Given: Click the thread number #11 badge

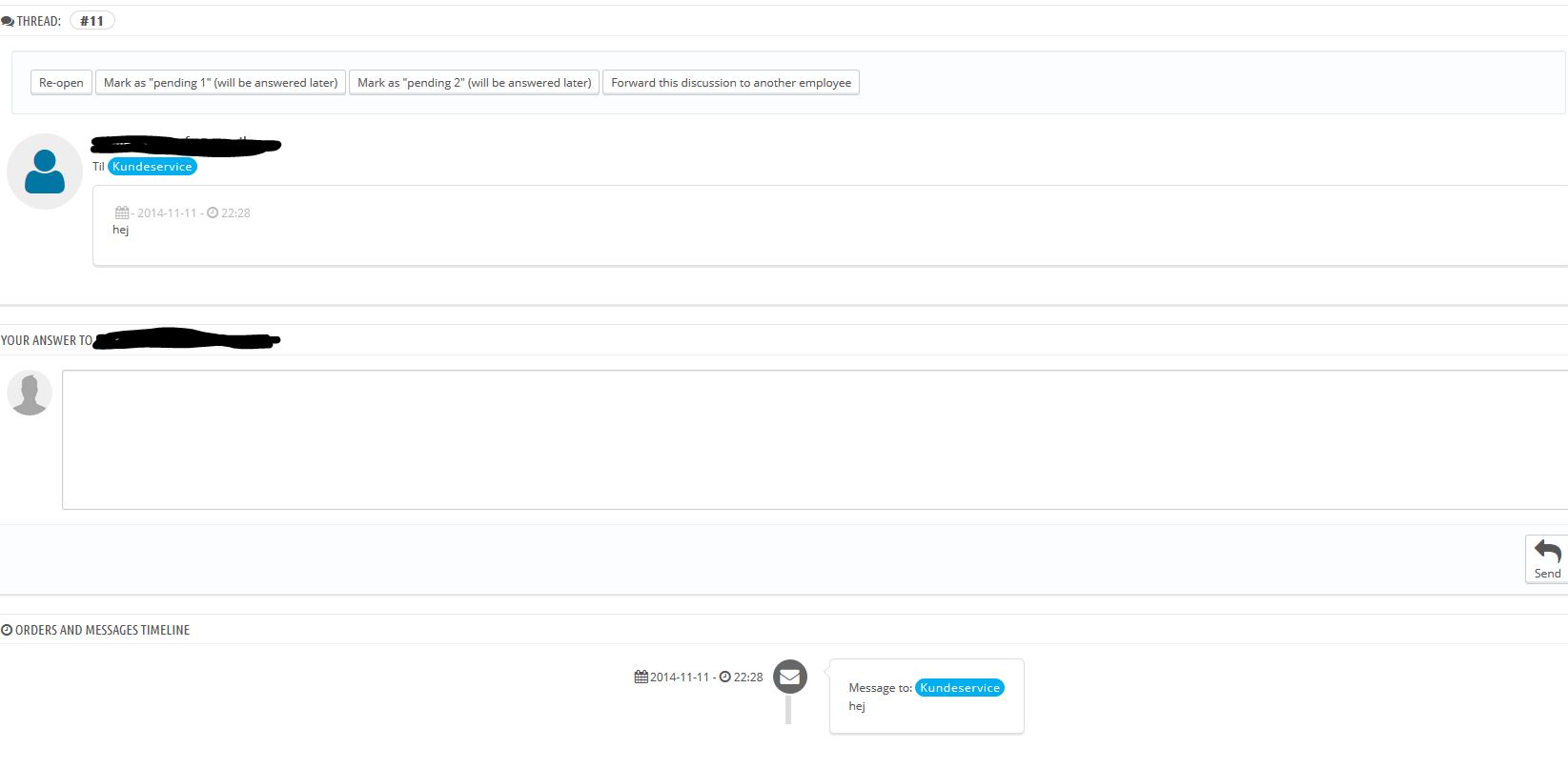Looking at the screenshot, I should [x=92, y=21].
